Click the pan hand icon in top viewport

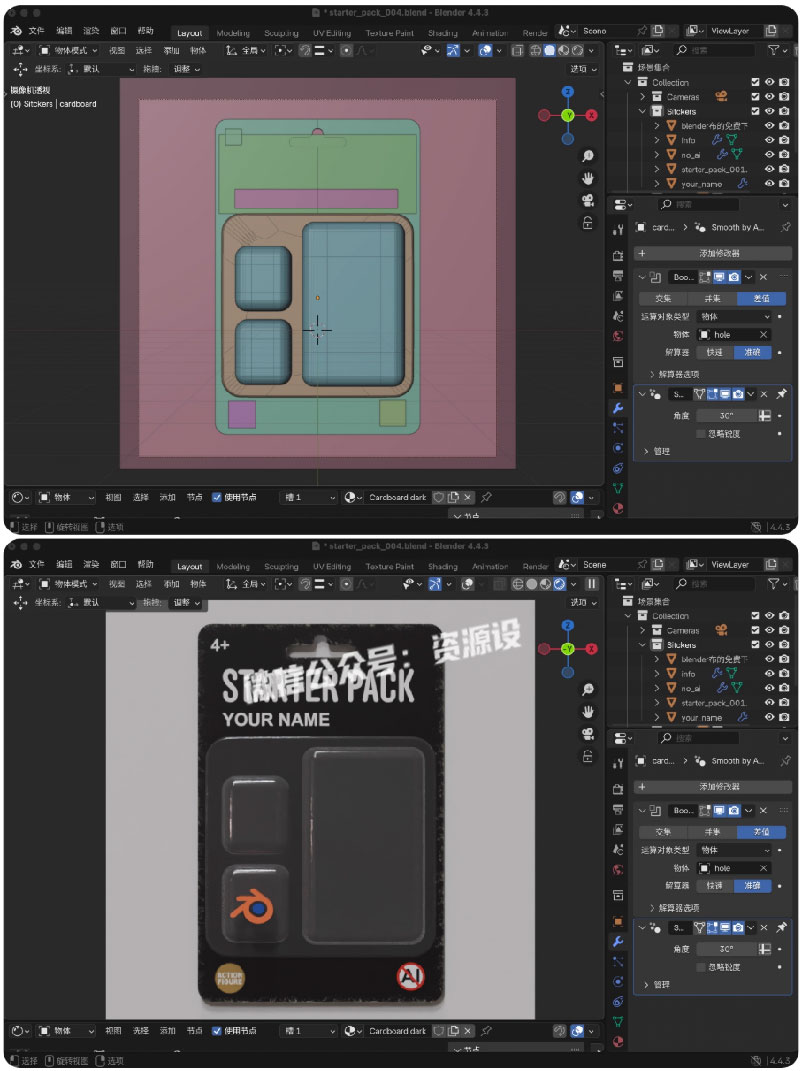(588, 178)
